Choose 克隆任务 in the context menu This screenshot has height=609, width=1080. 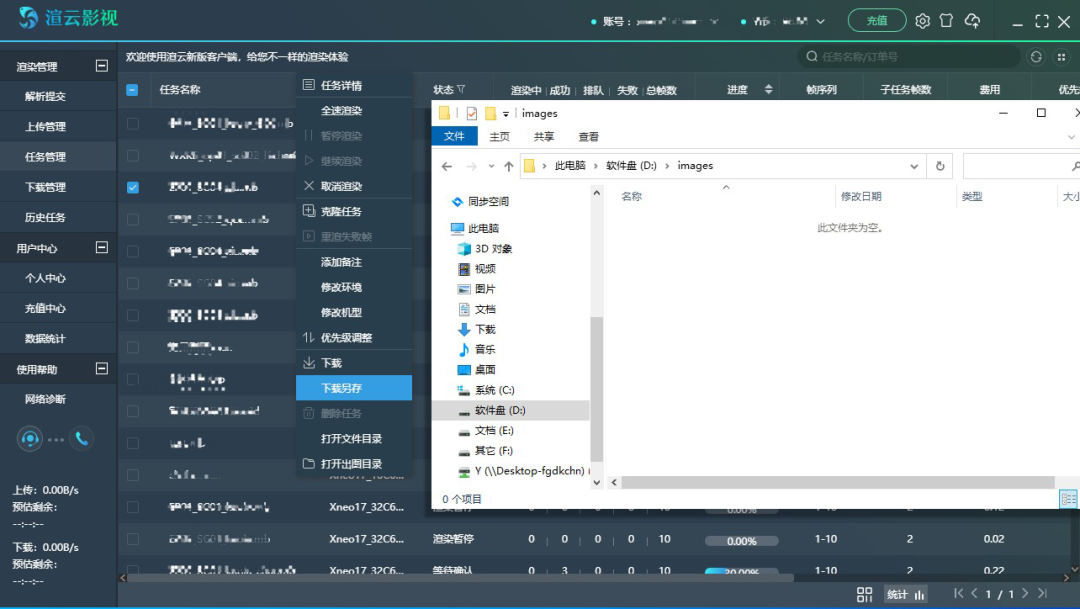coord(342,212)
